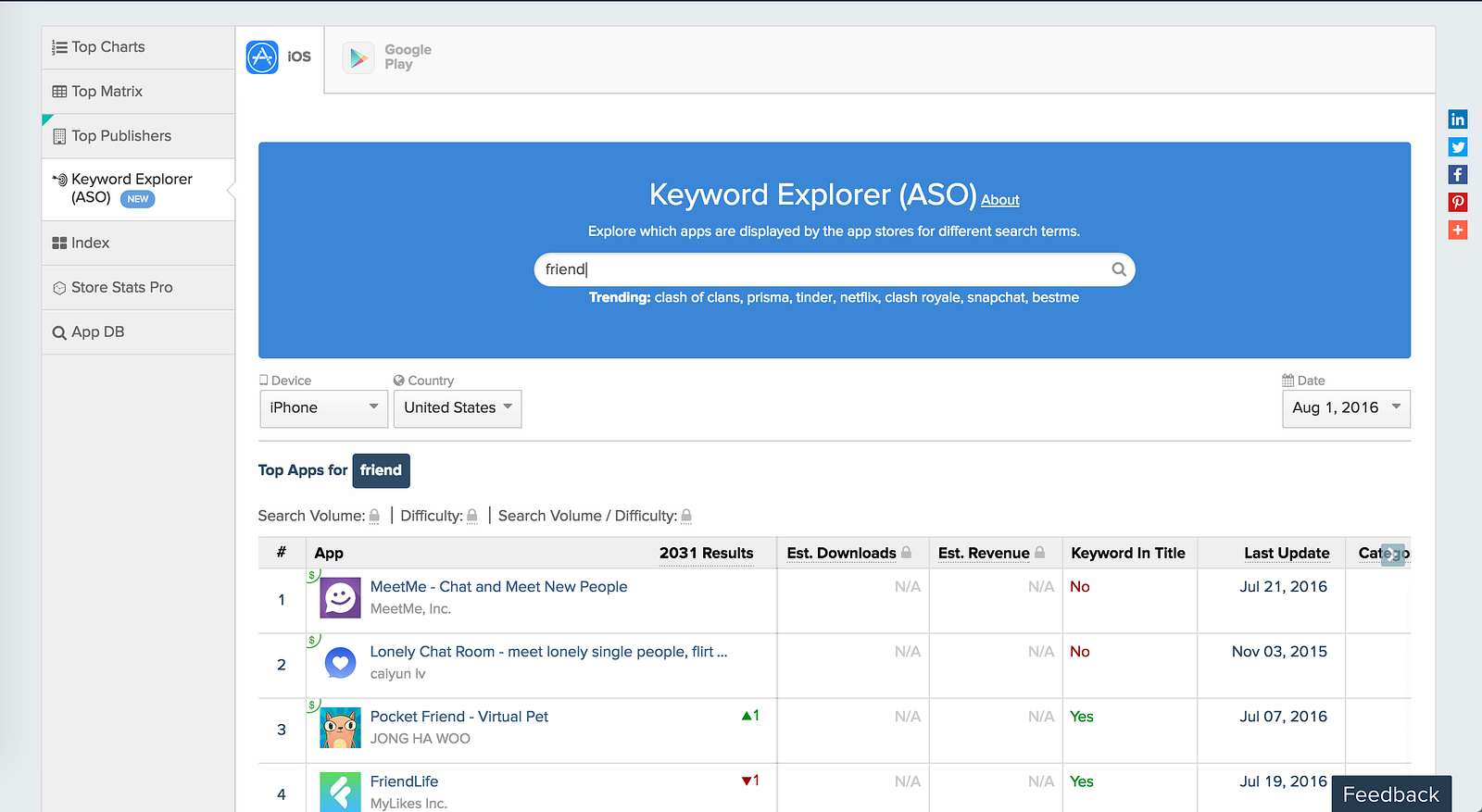Select Keyword Explorer (ASO) sidebar item
1482x812 pixels.
[x=137, y=189]
